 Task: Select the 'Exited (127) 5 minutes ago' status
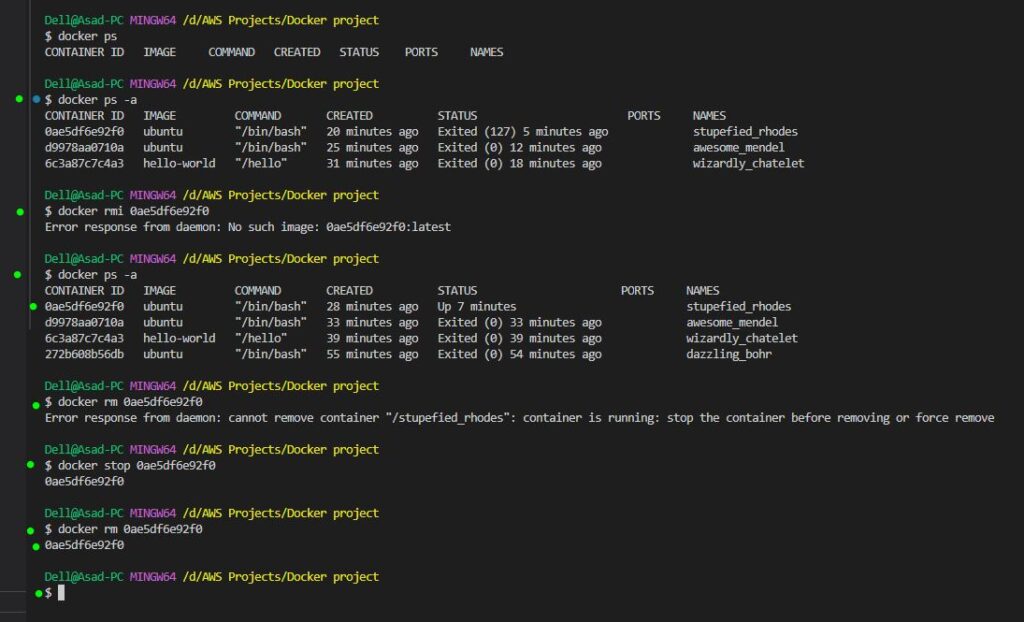[522, 131]
